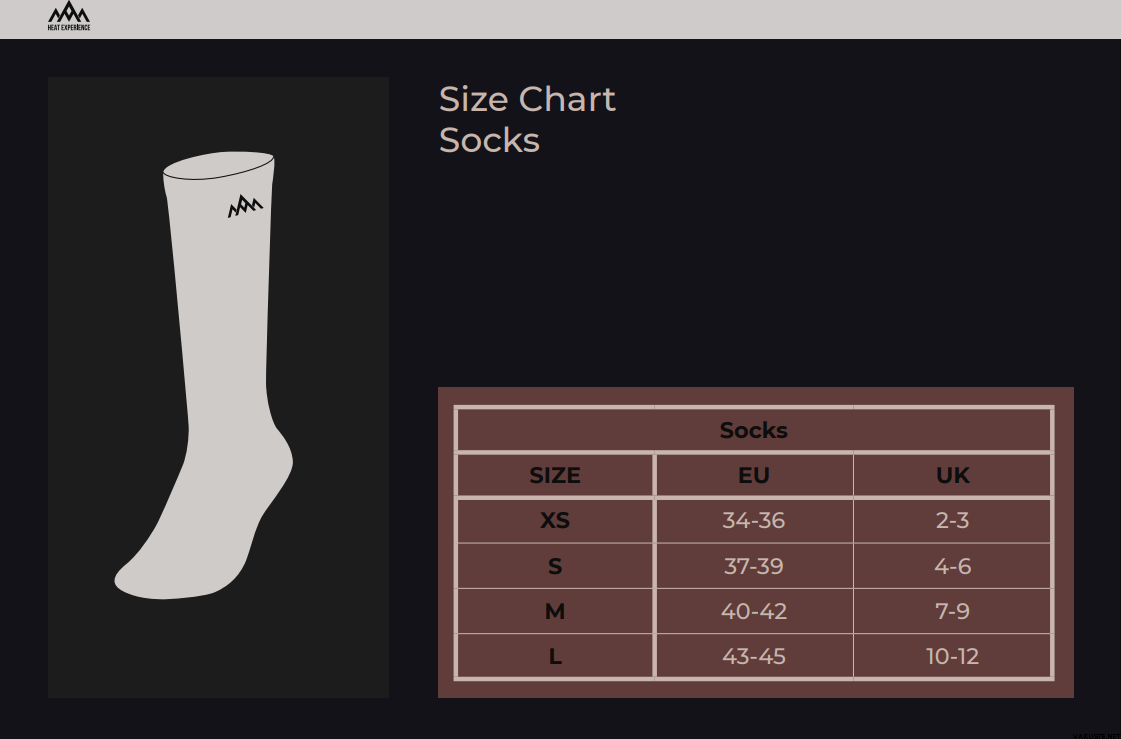Click the XS size row label
The height and width of the screenshot is (739, 1121).
(x=555, y=520)
